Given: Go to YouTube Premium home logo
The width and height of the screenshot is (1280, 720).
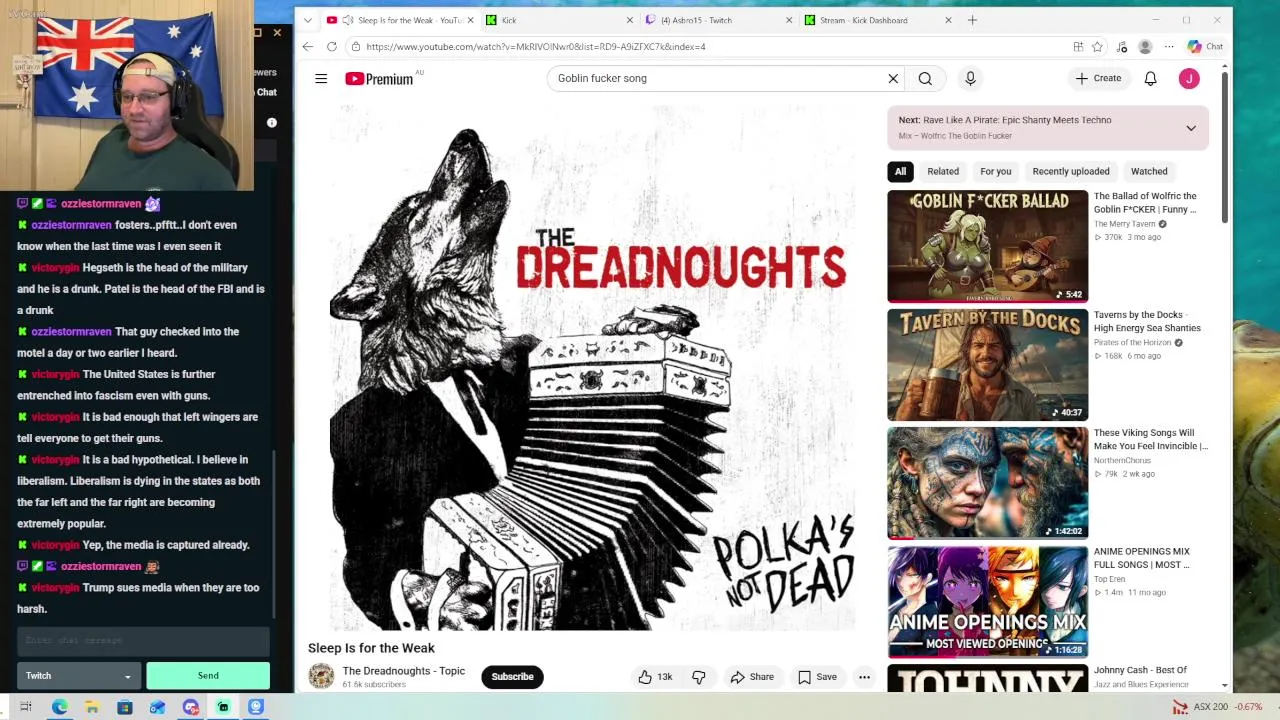Looking at the screenshot, I should click(x=379, y=78).
